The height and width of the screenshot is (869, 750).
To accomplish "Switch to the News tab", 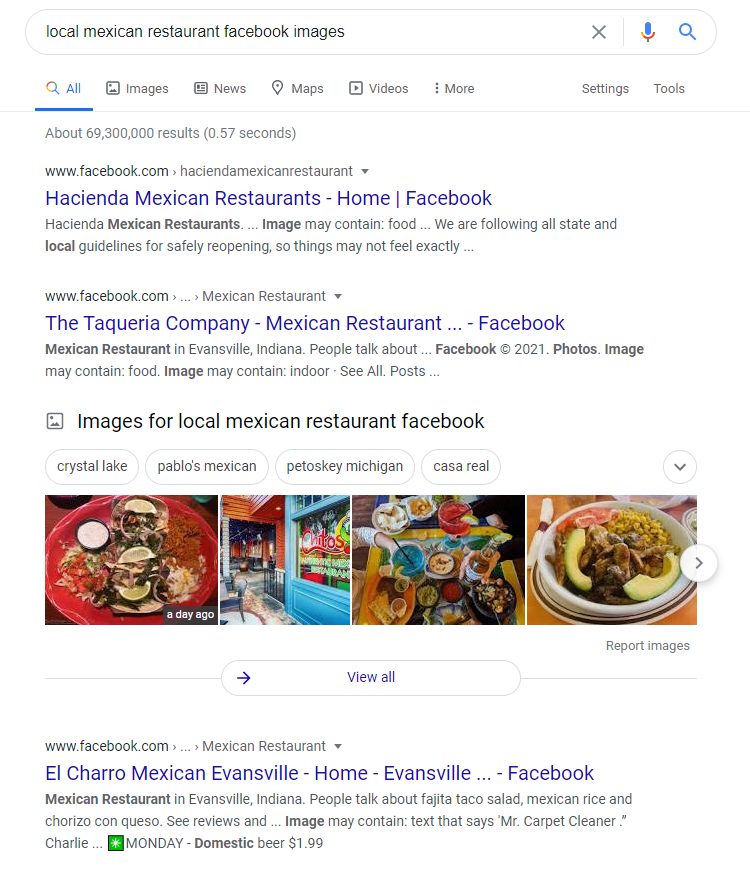I will click(x=220, y=89).
